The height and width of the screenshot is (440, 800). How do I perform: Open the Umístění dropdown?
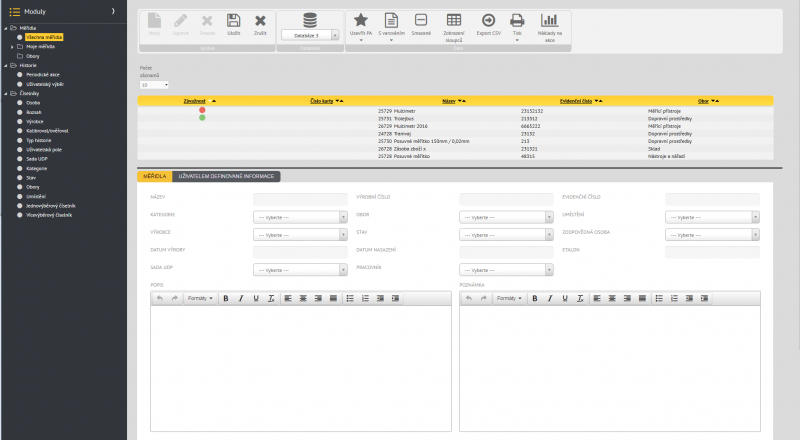[x=712, y=217]
